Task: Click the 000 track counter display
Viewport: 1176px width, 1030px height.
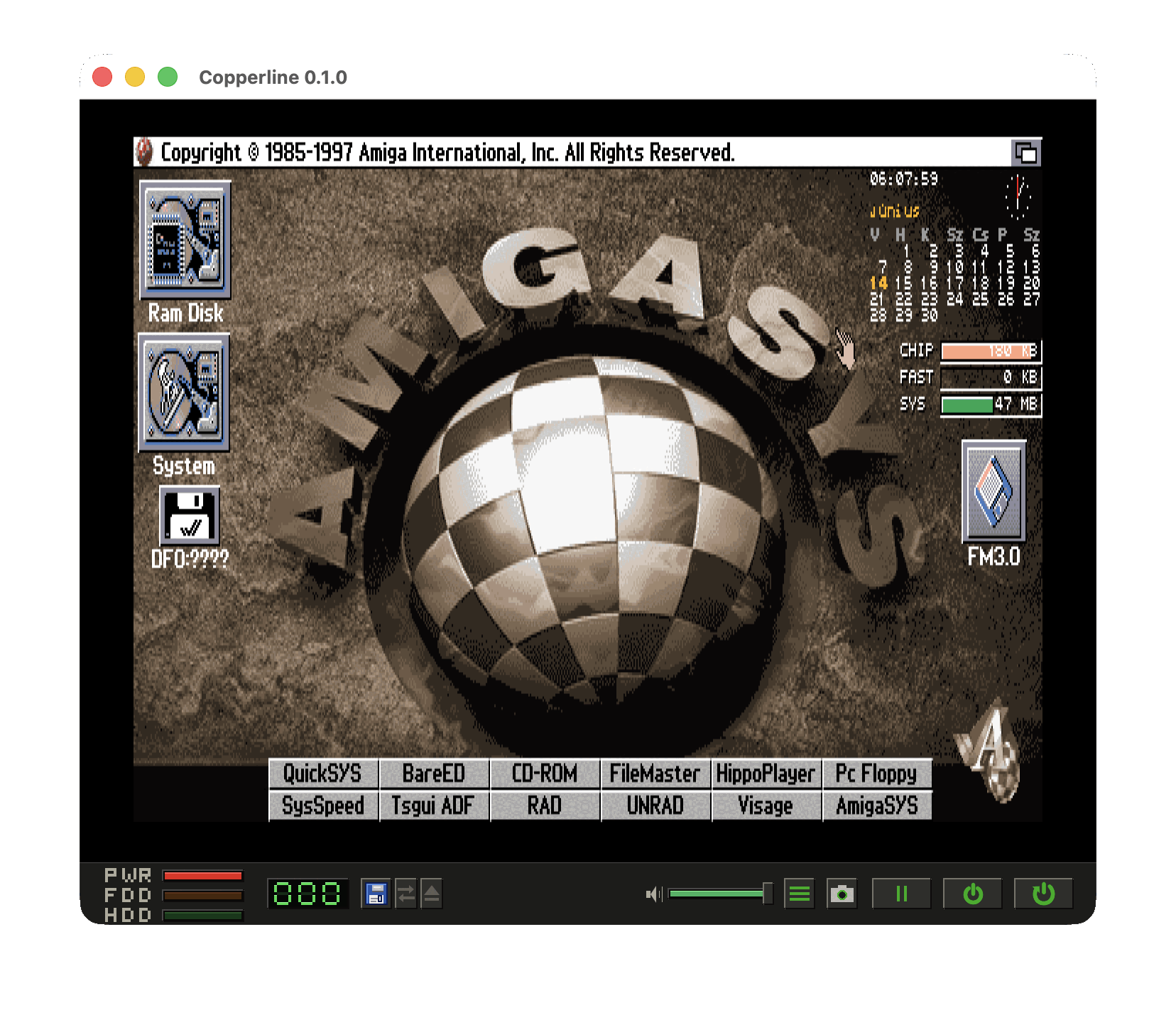Action: 307,894
